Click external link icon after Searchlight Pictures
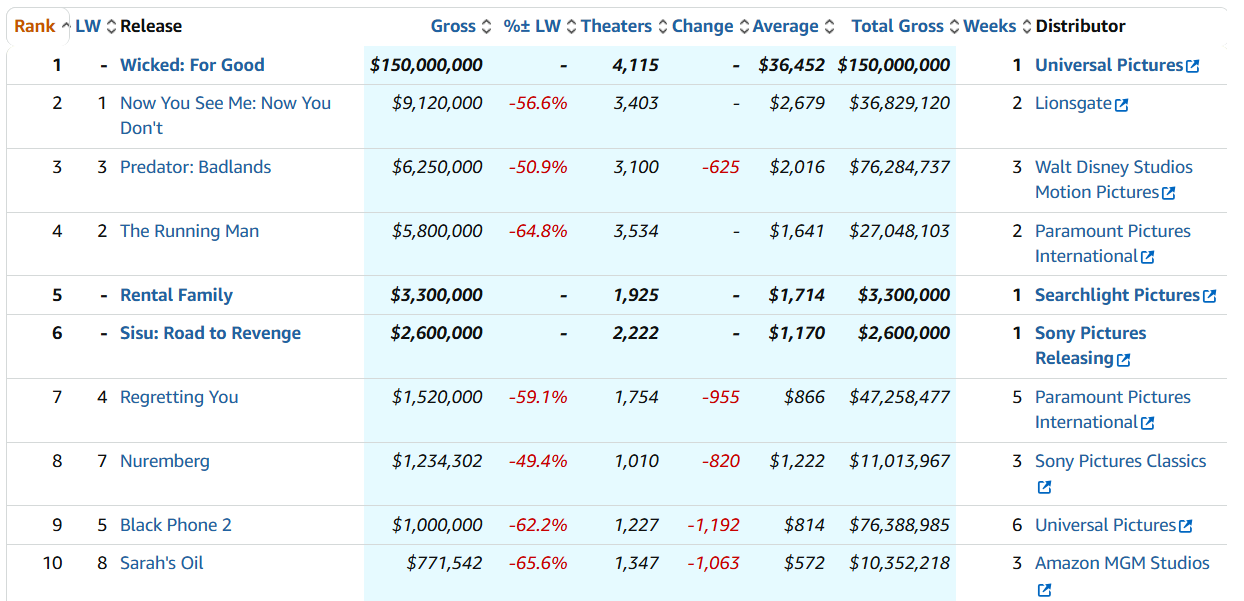Image resolution: width=1244 pixels, height=601 pixels. coord(1209,296)
